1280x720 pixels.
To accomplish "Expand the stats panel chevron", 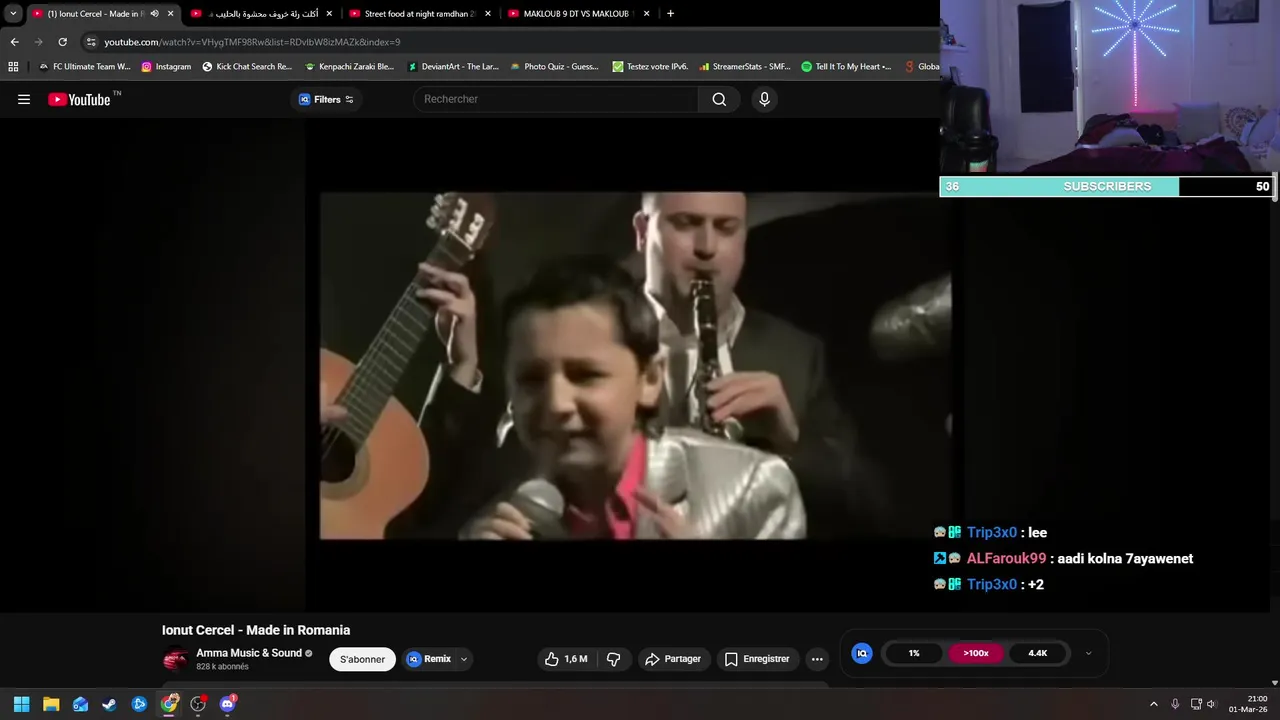I will 1088,653.
